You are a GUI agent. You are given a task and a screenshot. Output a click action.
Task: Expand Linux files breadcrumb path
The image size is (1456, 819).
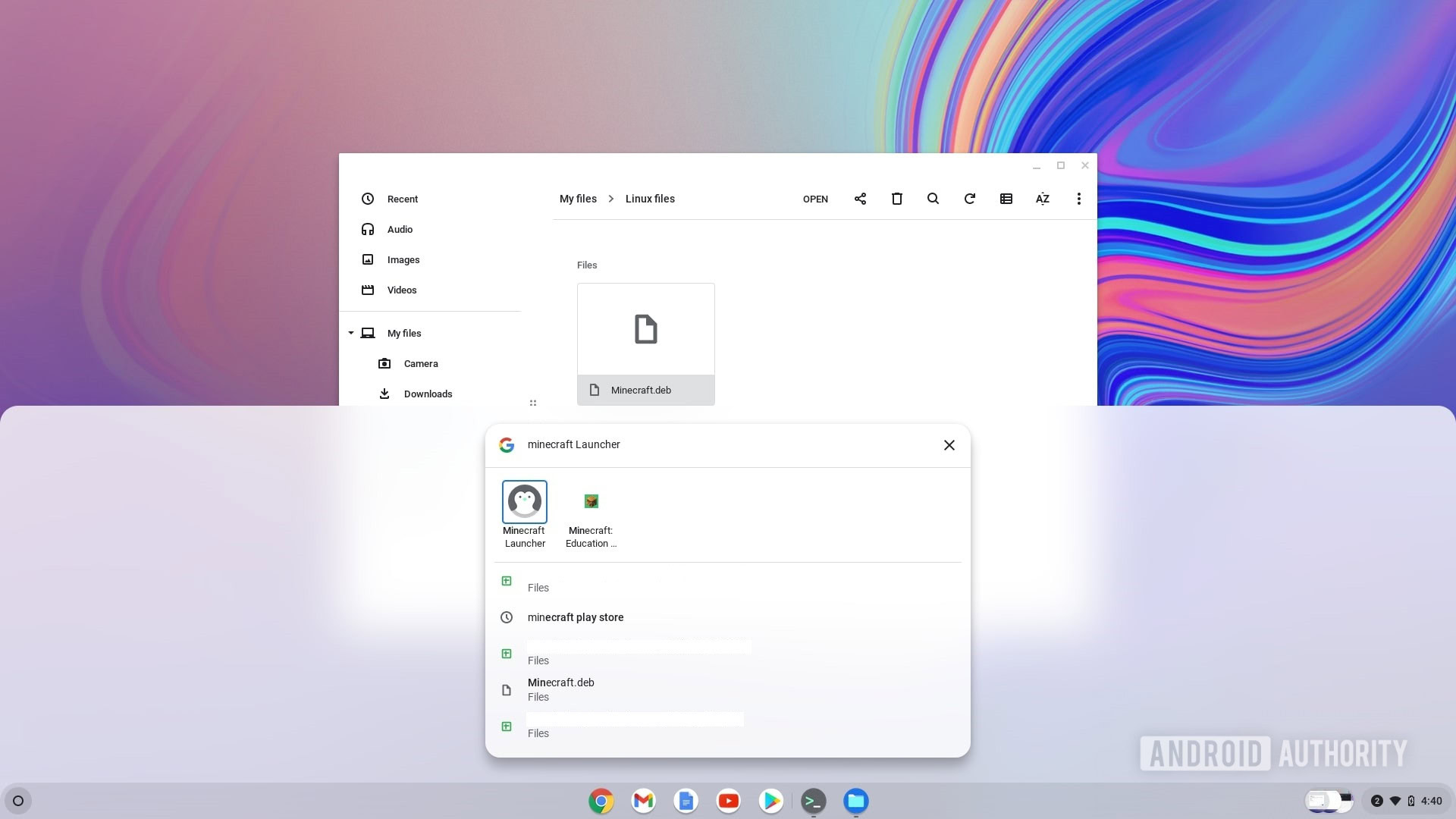649,198
